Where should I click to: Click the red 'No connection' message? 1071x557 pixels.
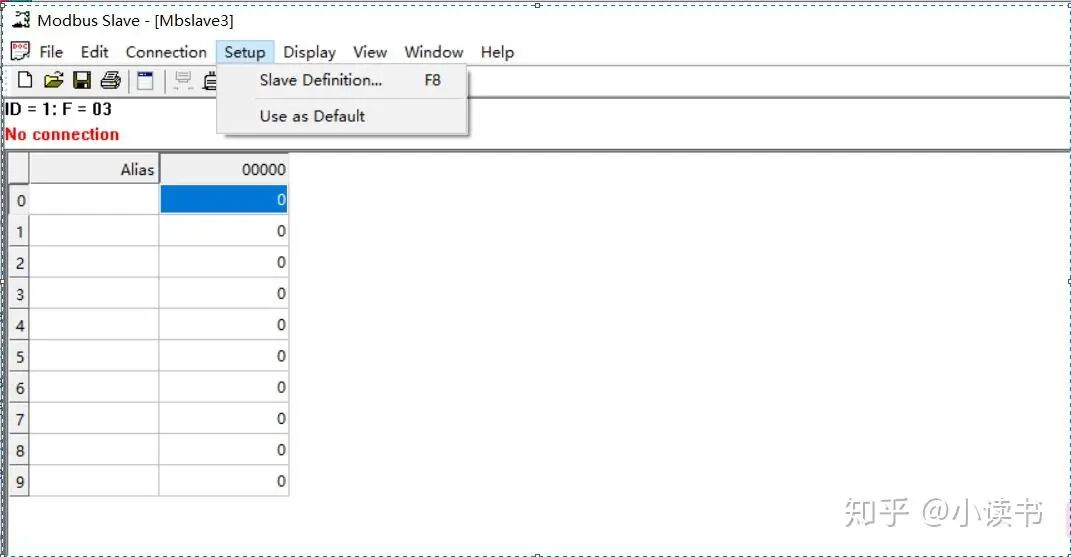[62, 134]
